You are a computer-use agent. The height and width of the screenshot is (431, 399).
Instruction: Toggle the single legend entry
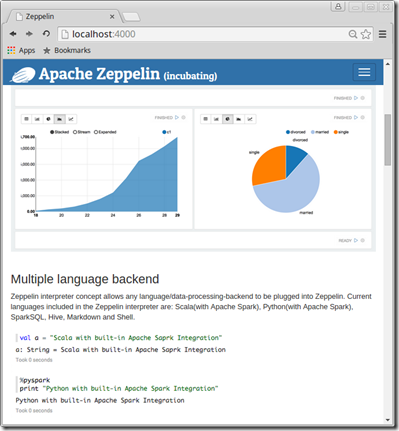341,132
